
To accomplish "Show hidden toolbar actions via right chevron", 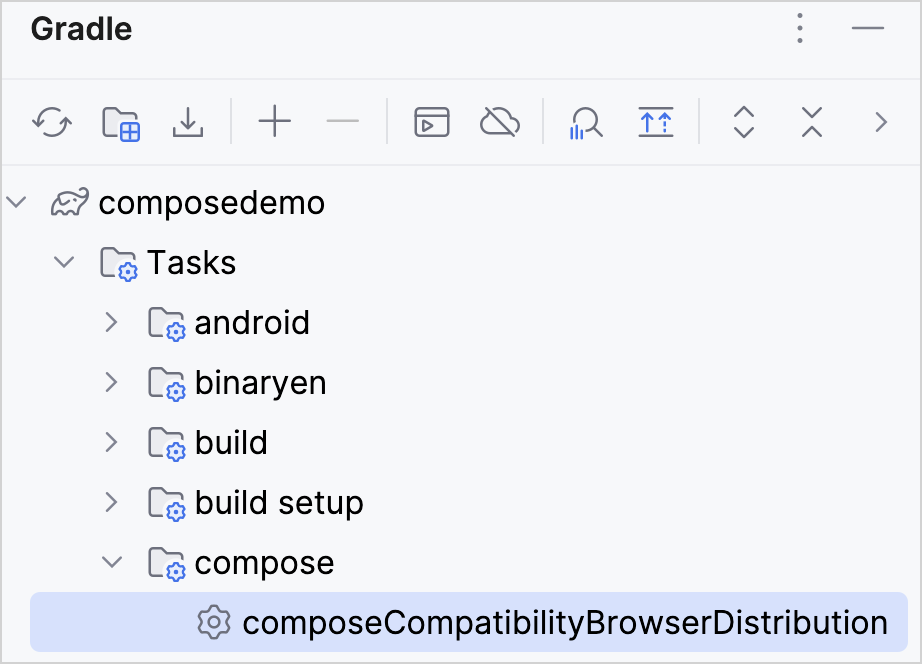I will pos(880,122).
